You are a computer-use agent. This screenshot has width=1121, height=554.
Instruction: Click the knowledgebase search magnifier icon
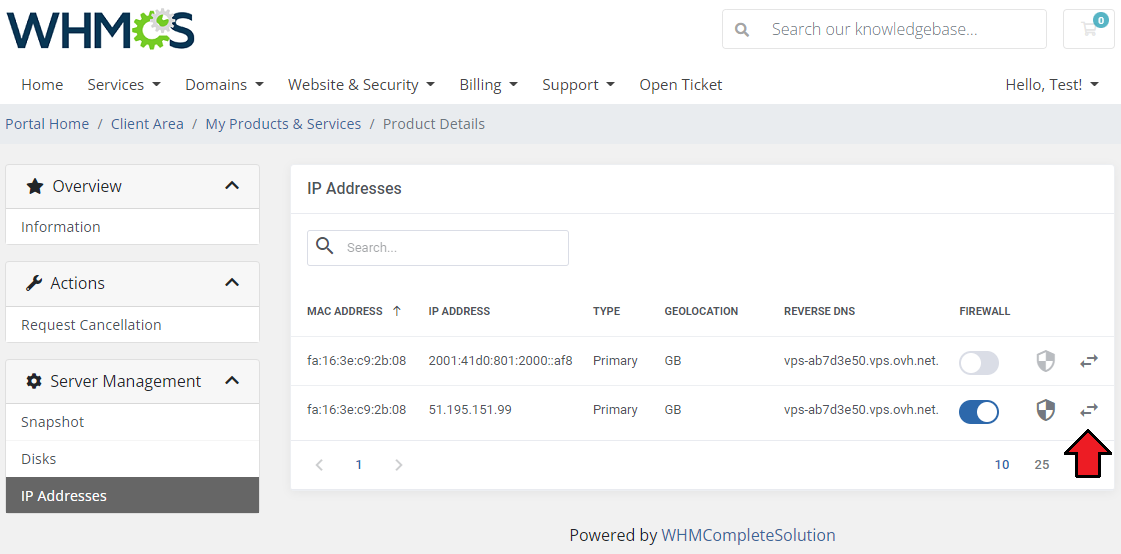pos(742,29)
